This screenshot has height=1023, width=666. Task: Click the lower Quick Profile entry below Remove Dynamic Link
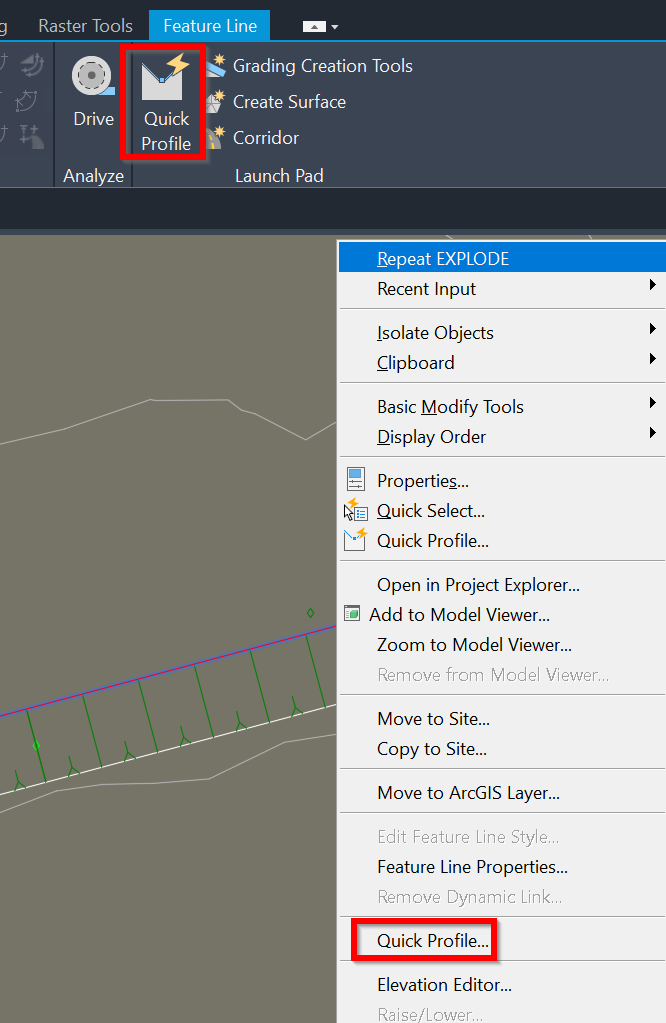coord(502,940)
